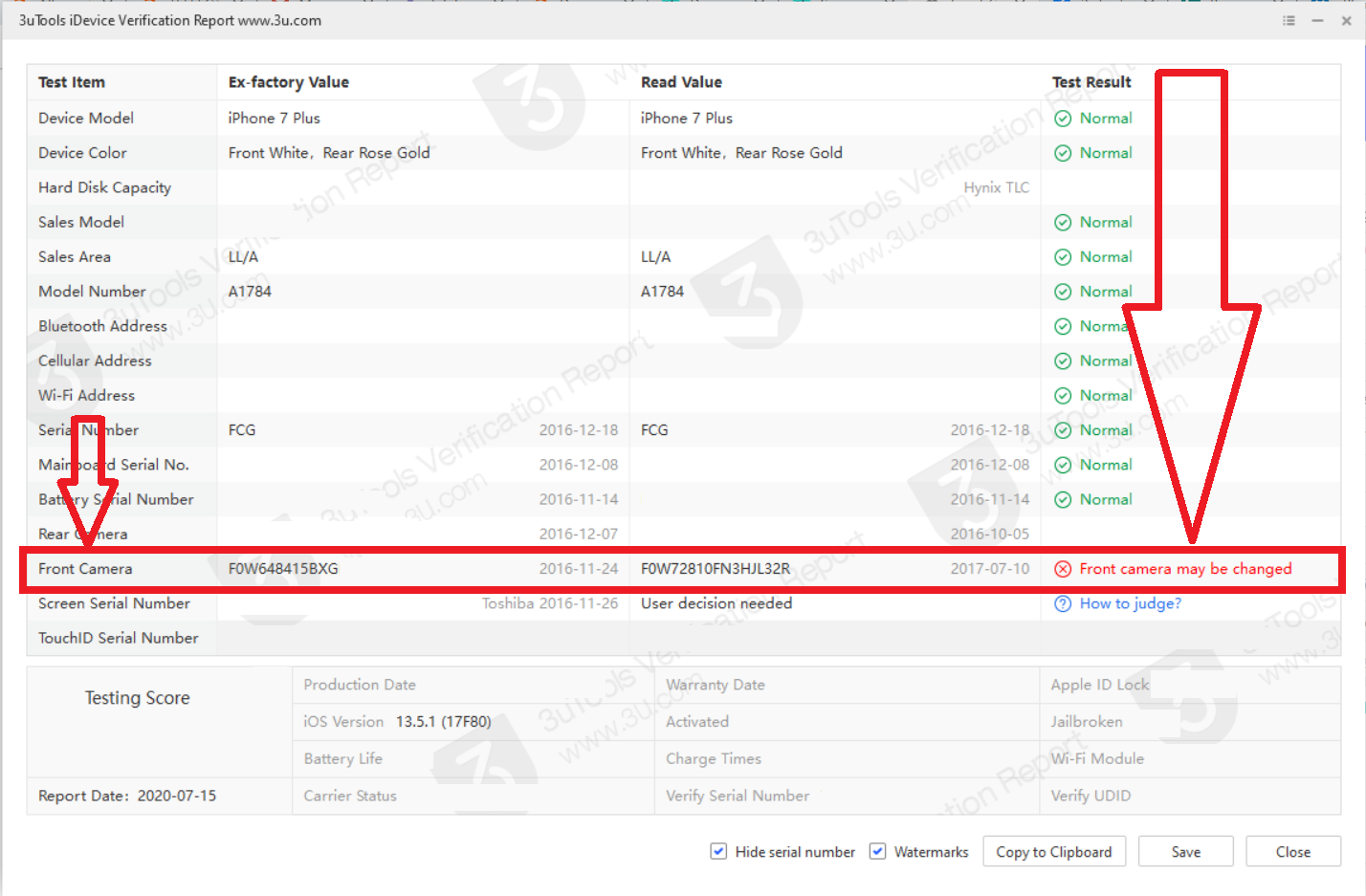Image resolution: width=1366 pixels, height=896 pixels.
Task: Click the Verify UDID field
Action: pyautogui.click(x=1091, y=796)
